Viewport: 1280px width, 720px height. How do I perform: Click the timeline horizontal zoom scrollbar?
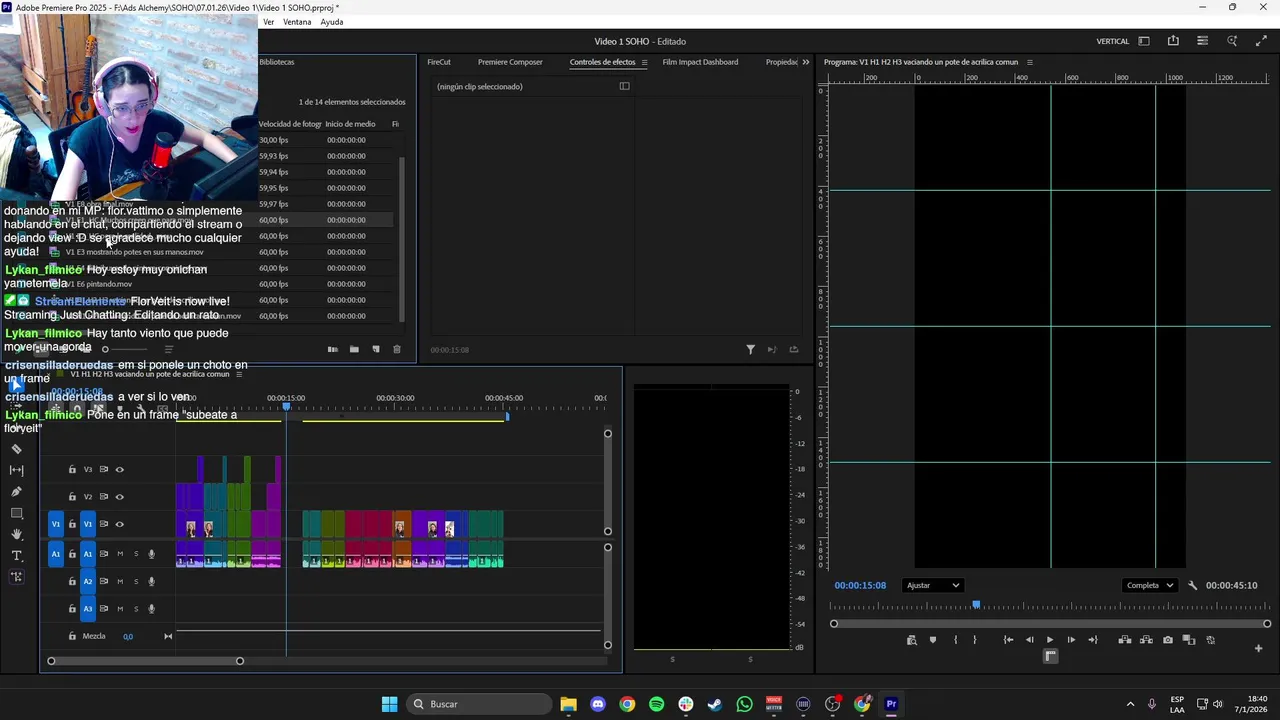145,661
